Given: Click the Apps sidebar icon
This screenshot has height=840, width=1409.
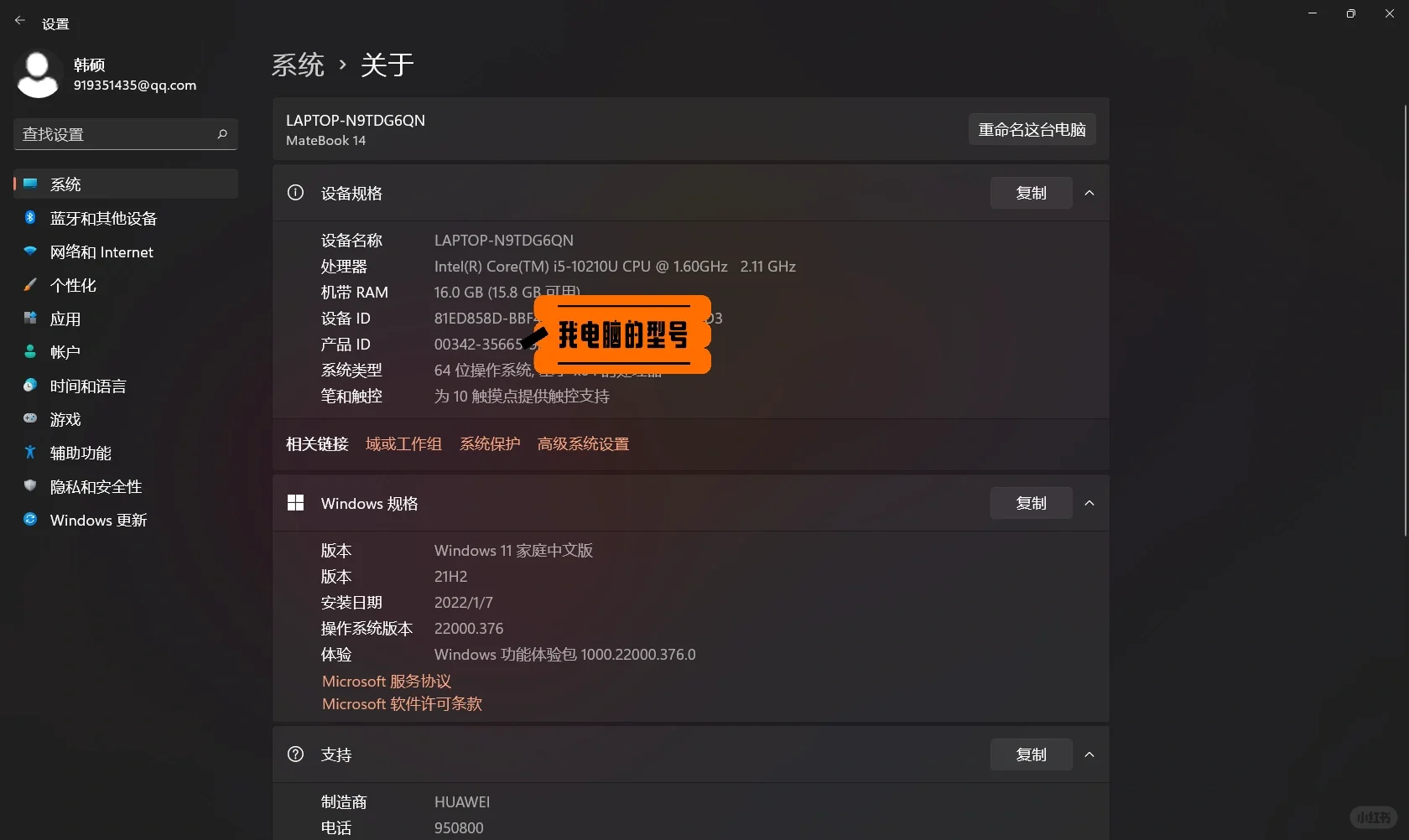Looking at the screenshot, I should [30, 319].
